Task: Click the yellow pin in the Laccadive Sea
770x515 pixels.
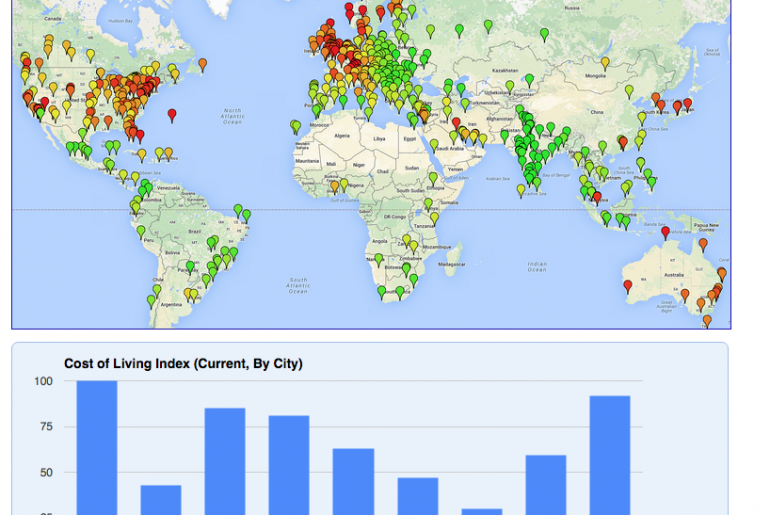Action: (x=521, y=189)
